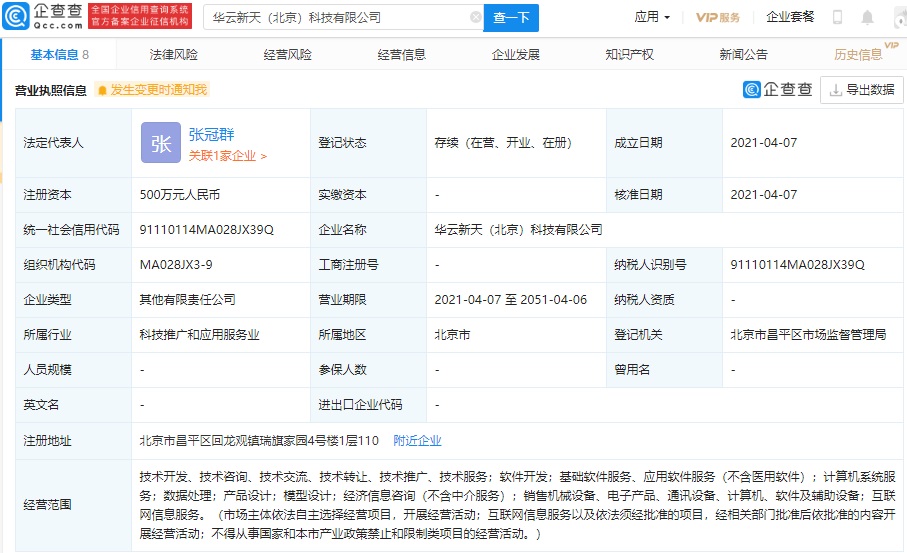
Task: Switch to the 经营风险 tab
Action: pyautogui.click(x=287, y=54)
